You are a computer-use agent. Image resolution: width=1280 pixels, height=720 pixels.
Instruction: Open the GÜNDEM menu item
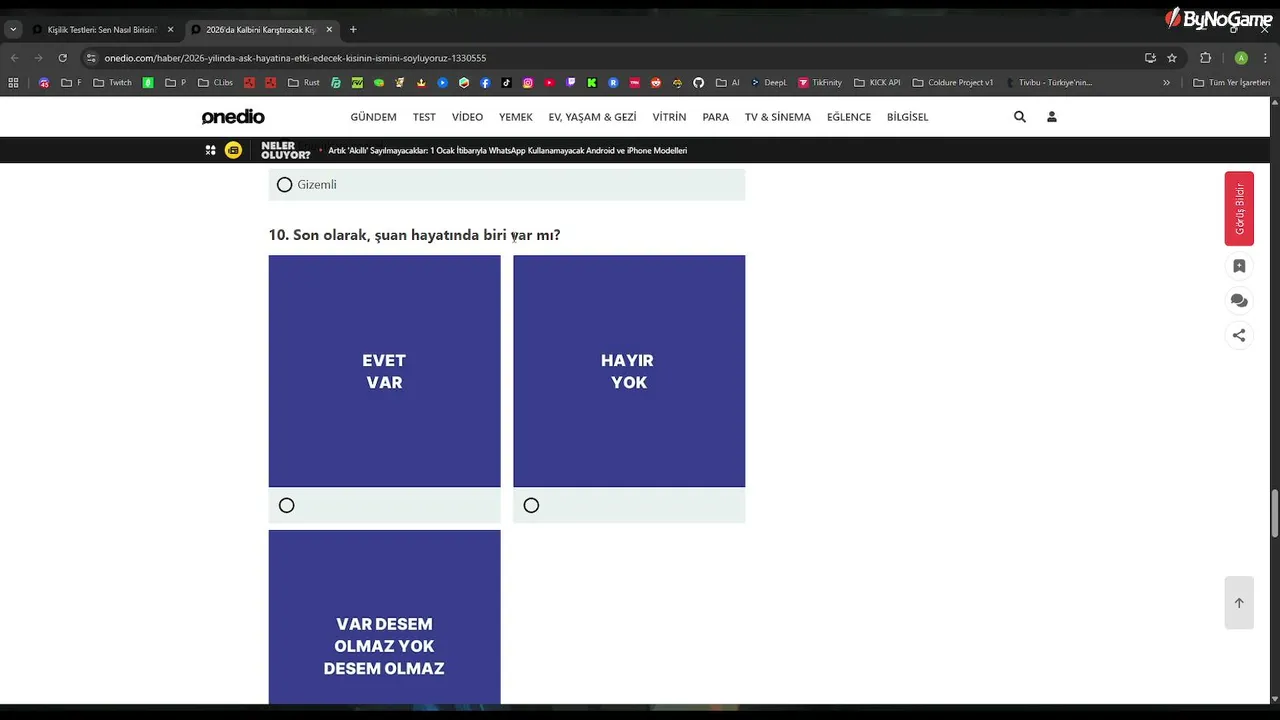click(x=373, y=117)
